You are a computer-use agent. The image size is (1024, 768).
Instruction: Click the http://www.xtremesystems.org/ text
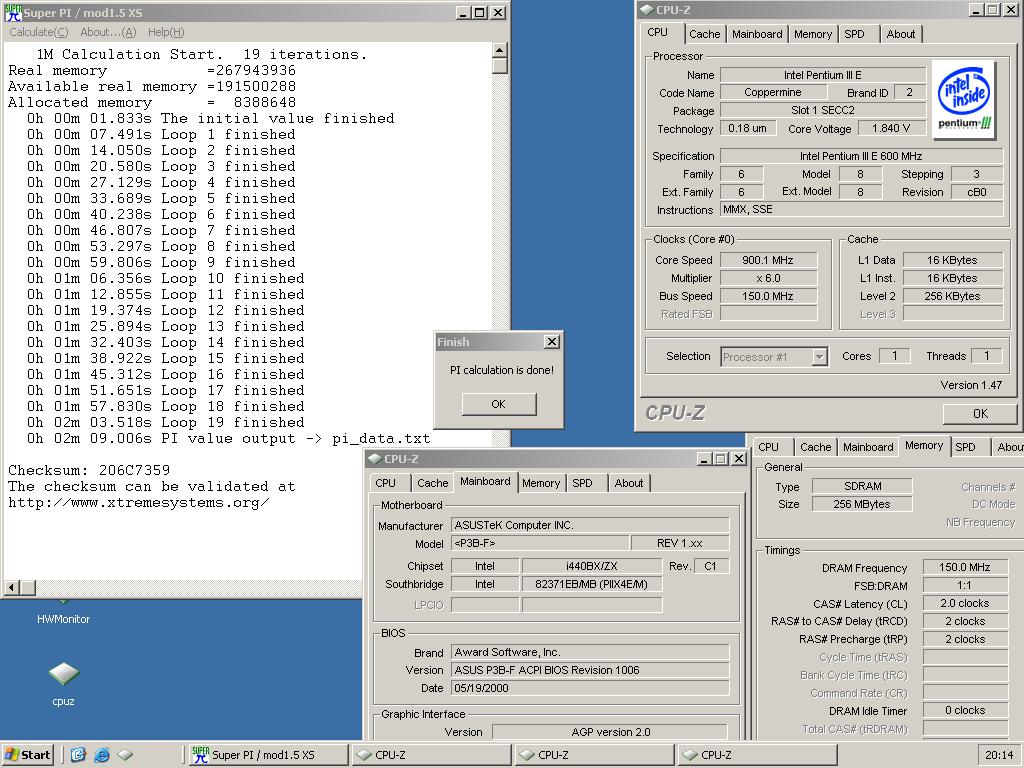point(138,502)
